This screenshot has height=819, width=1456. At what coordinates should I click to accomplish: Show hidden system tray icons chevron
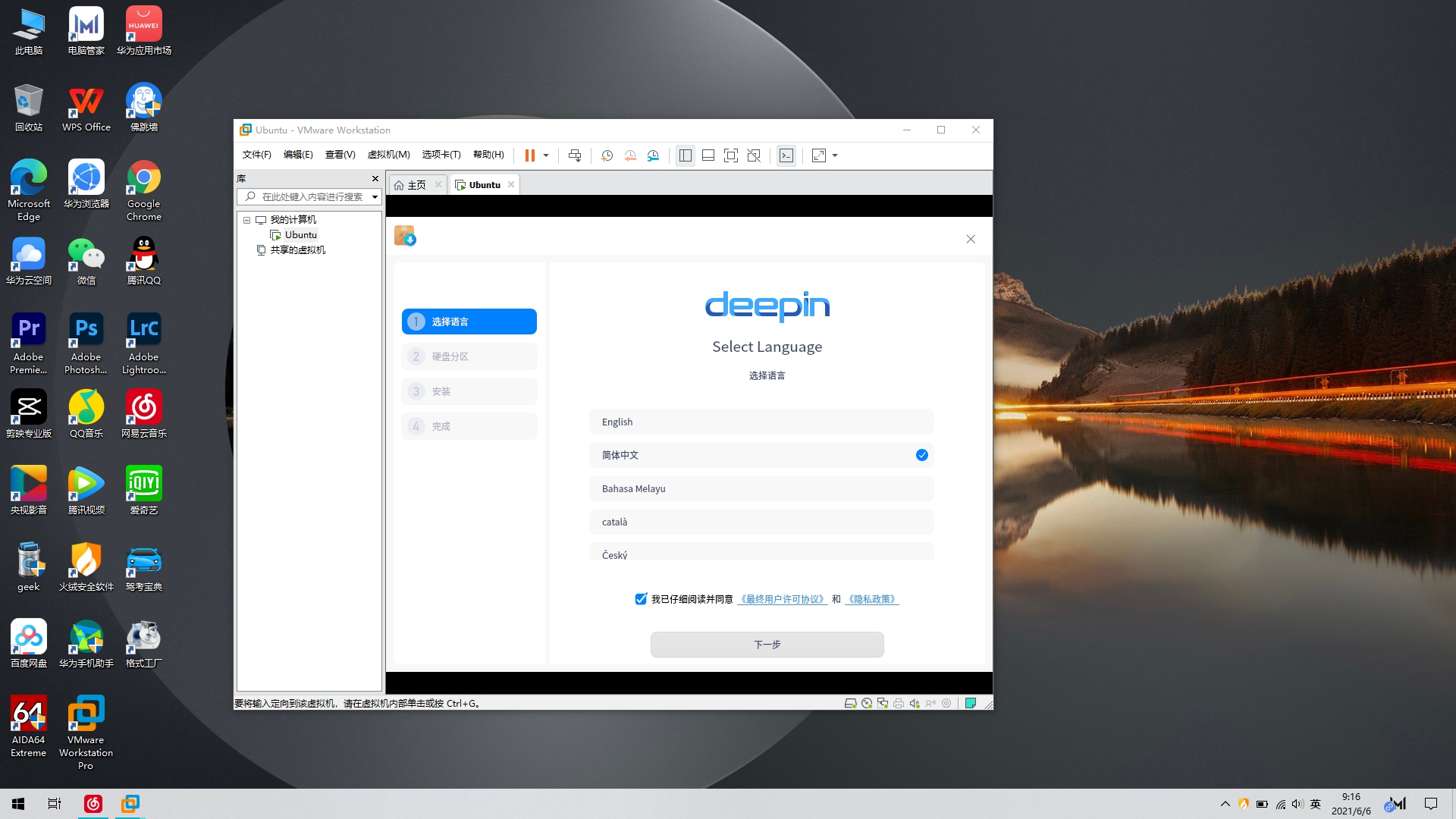tap(1225, 804)
